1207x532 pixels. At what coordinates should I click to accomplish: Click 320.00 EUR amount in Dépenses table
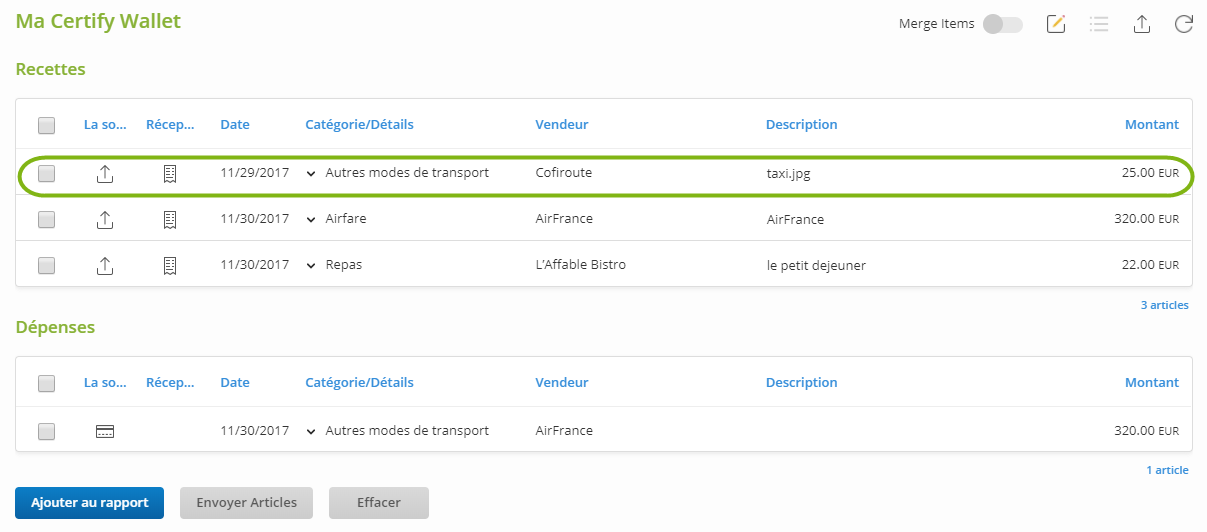[x=1146, y=431]
